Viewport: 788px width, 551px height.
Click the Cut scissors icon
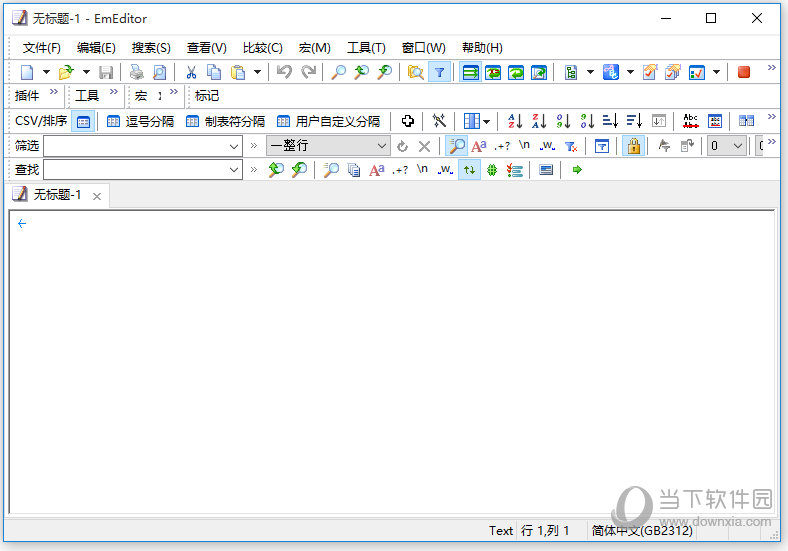click(x=190, y=72)
